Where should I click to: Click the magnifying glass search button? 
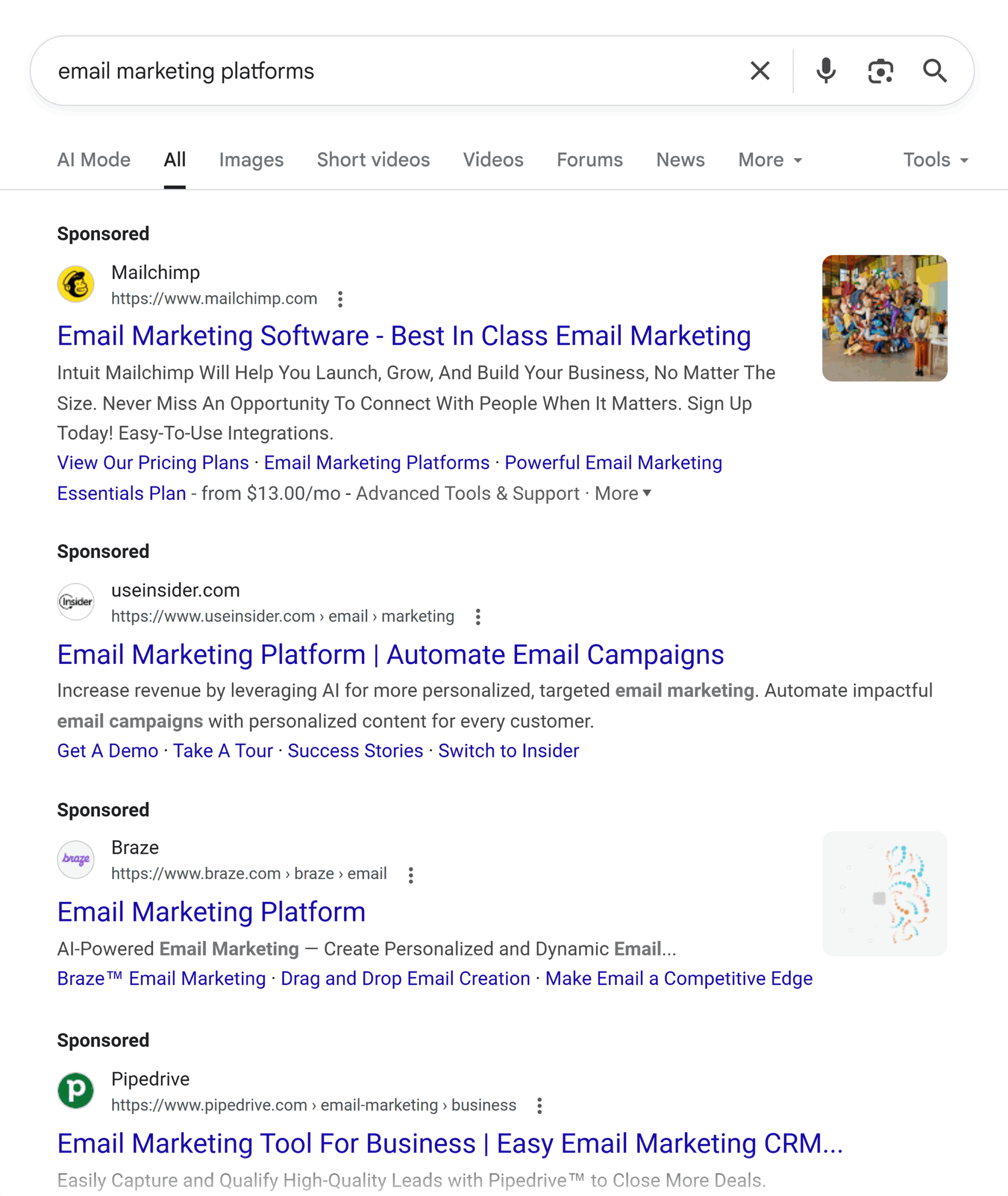coord(935,71)
